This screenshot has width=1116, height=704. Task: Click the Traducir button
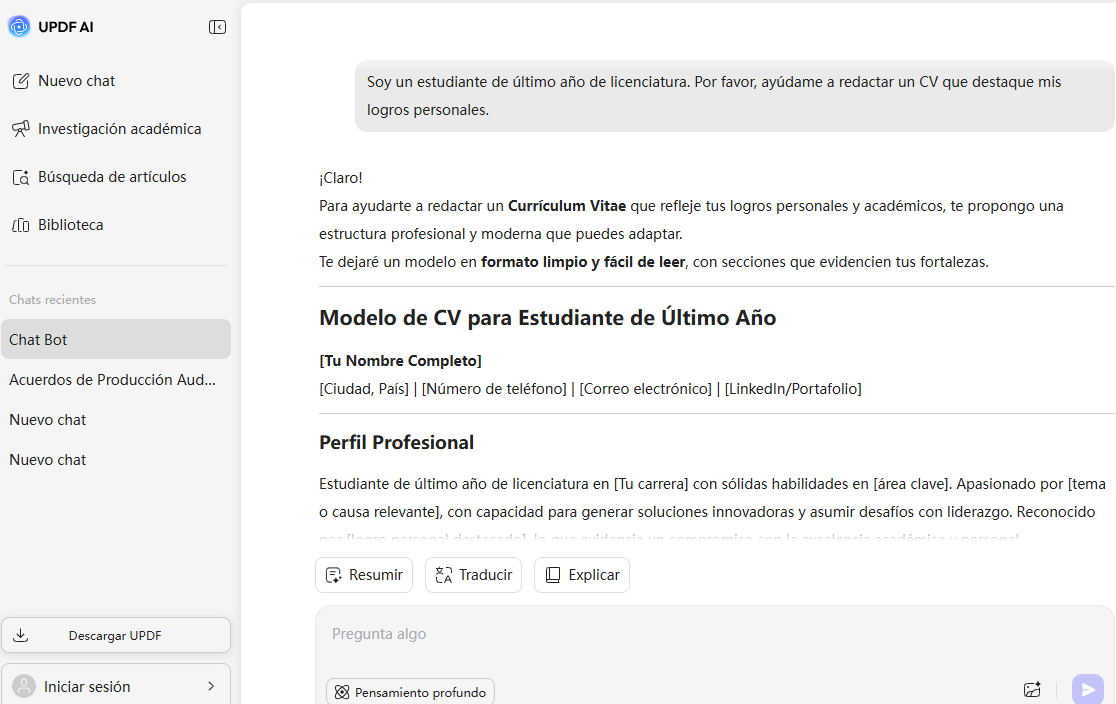(473, 574)
